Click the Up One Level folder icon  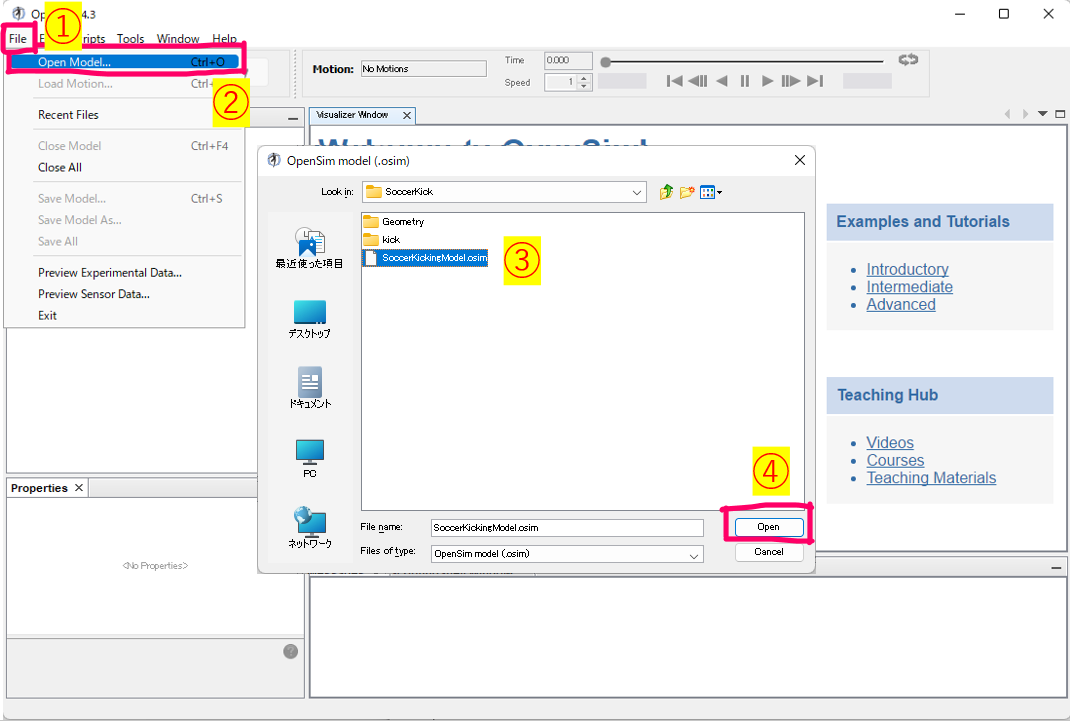coord(666,192)
